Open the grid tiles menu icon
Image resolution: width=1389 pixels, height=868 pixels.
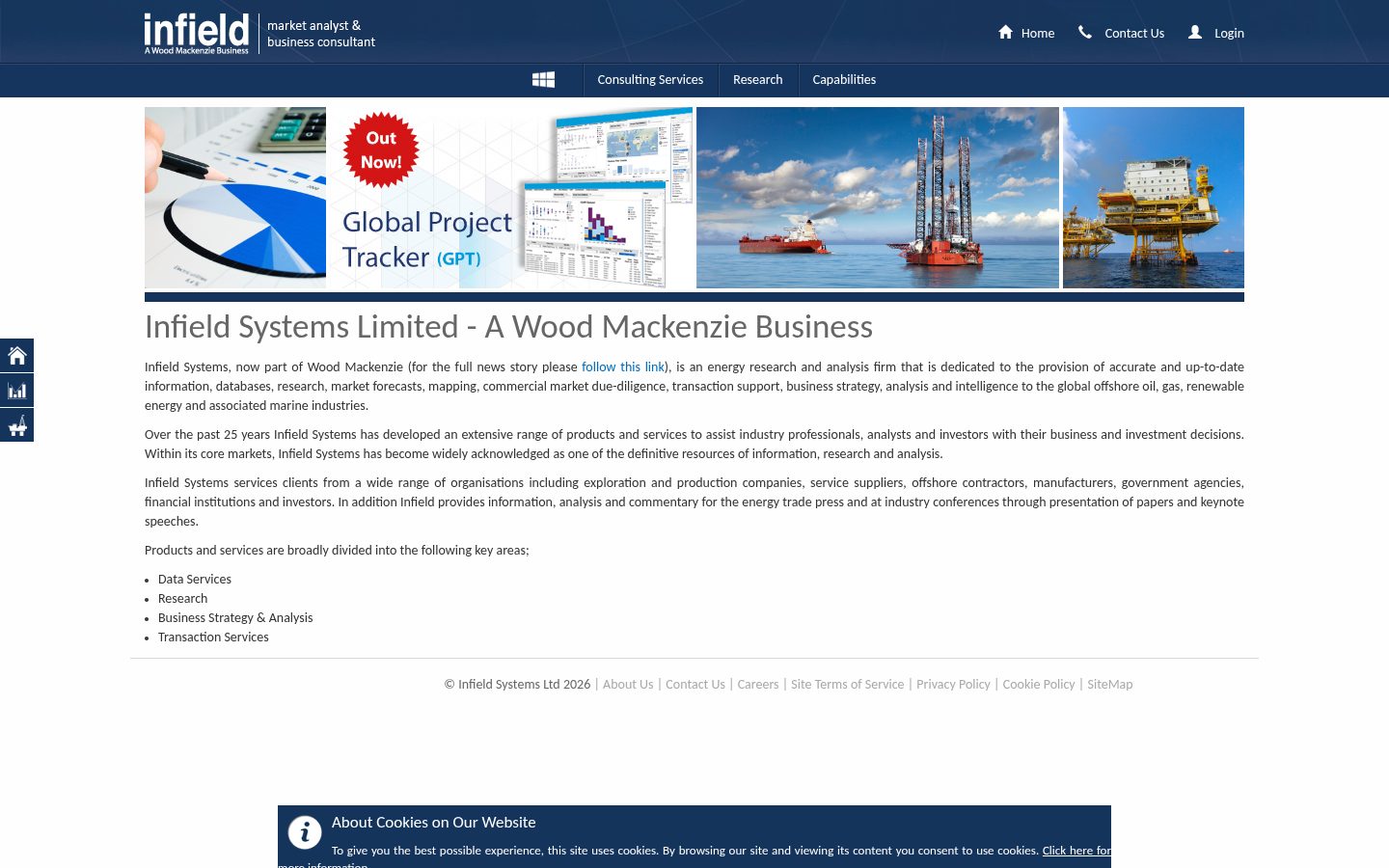[543, 79]
